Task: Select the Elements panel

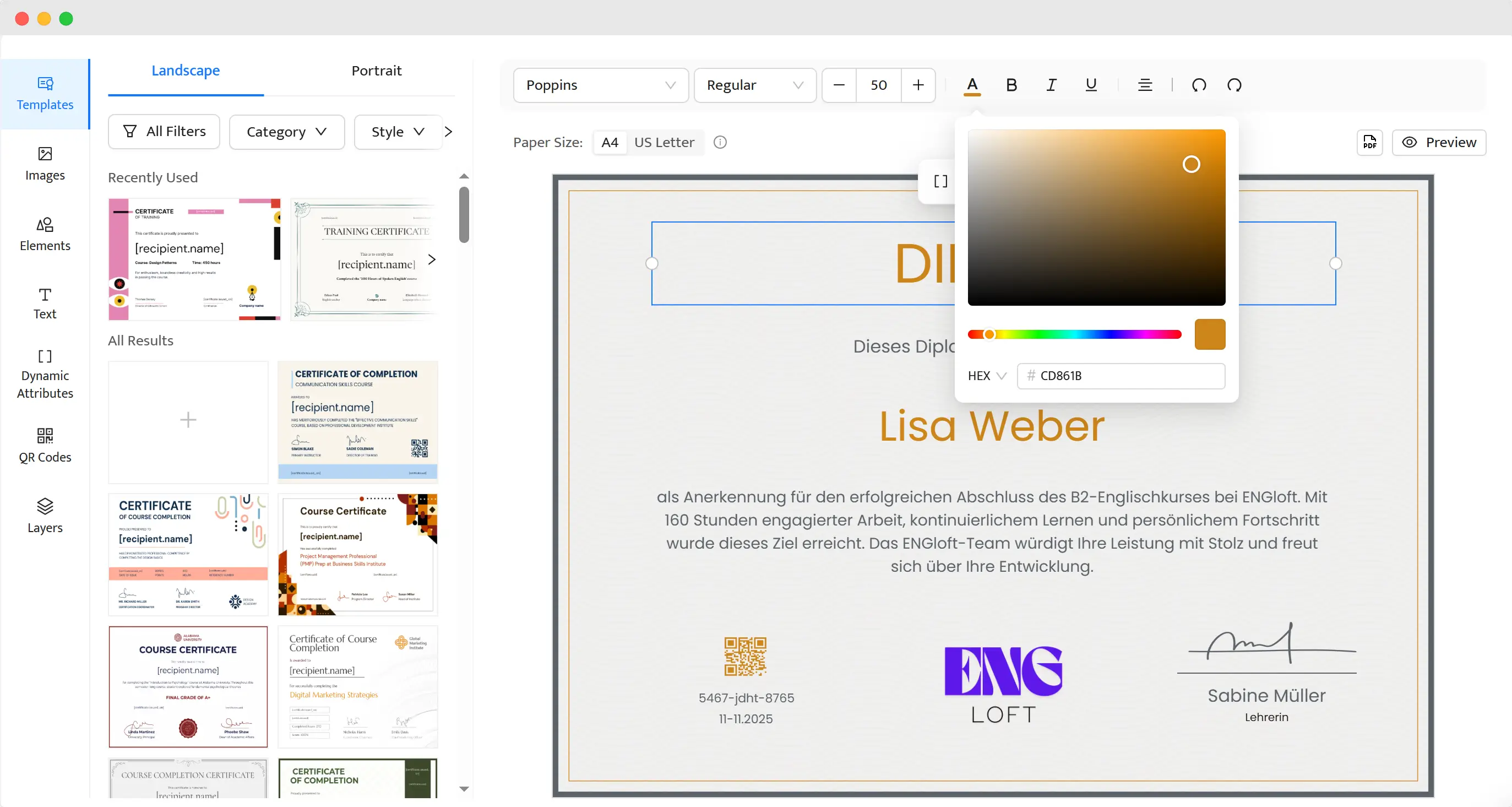Action: click(45, 234)
